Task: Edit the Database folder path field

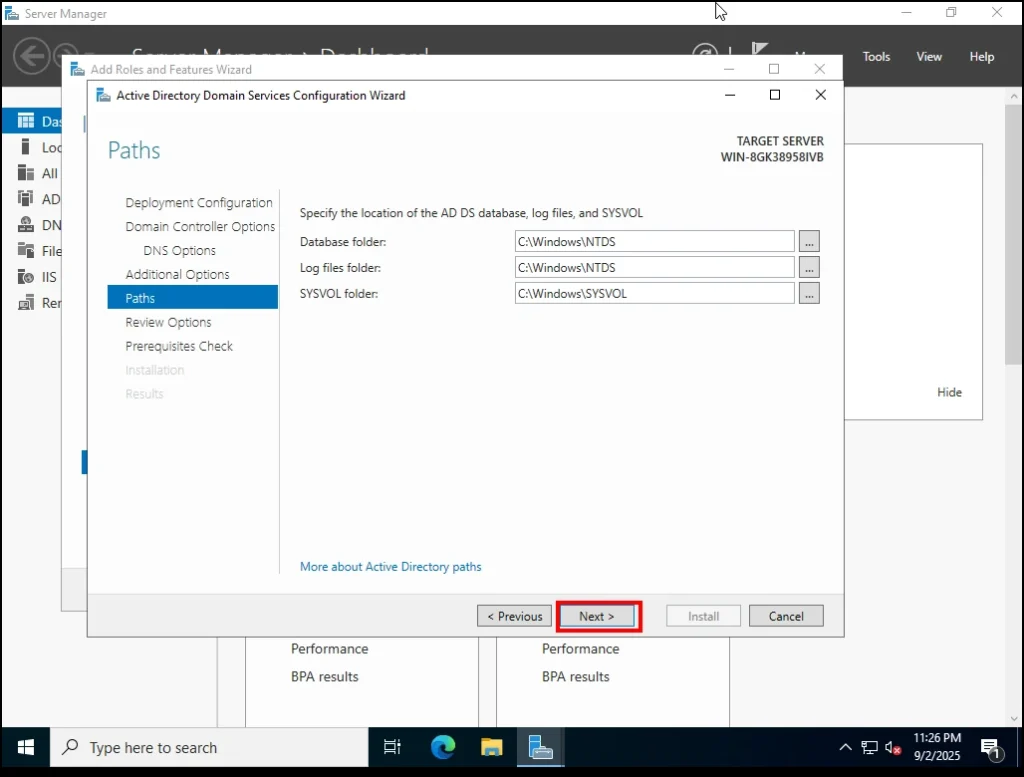Action: (654, 242)
